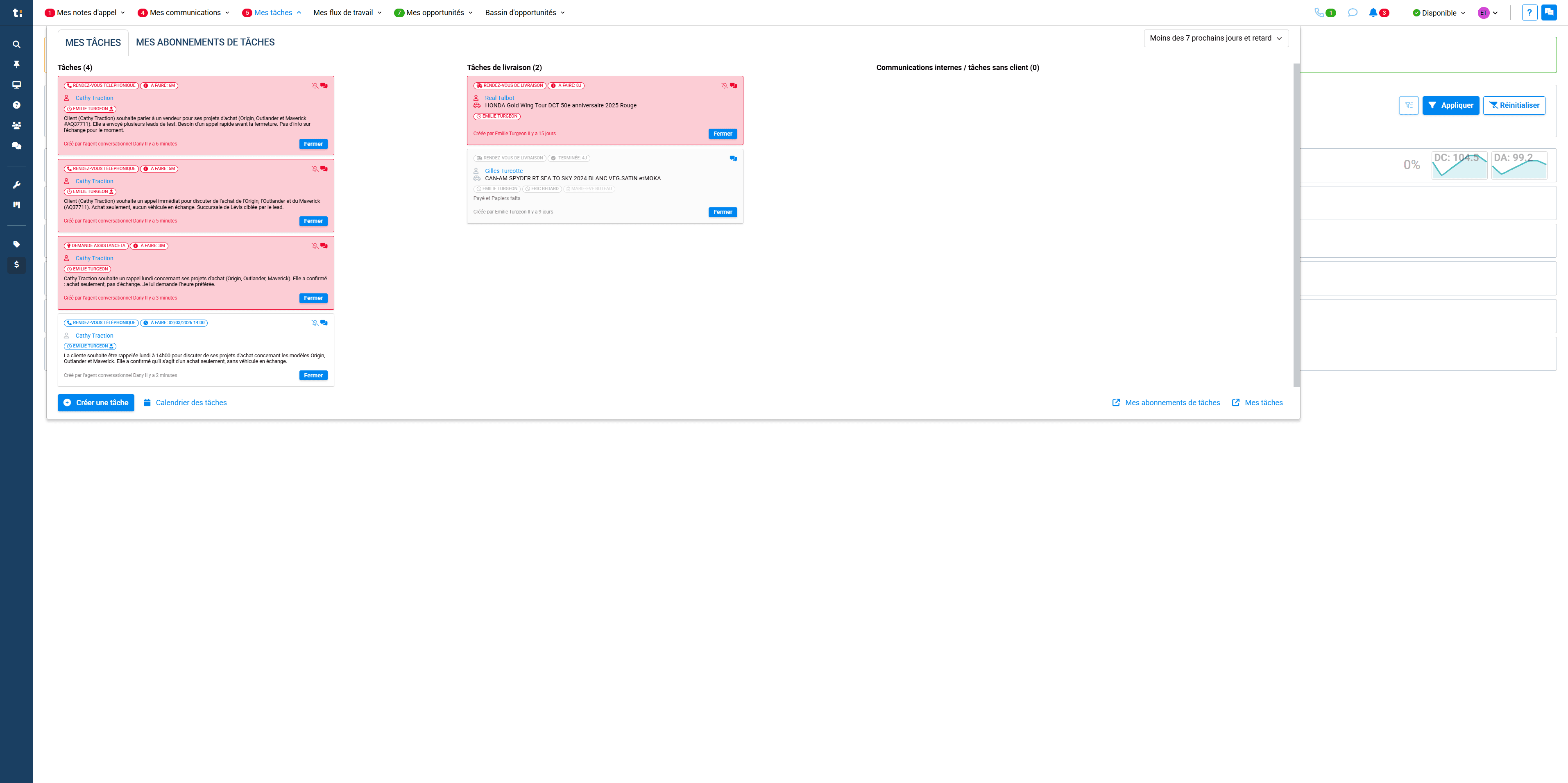Open the tag icon in sidebar
Viewport: 1568px width, 783px height.
point(16,244)
